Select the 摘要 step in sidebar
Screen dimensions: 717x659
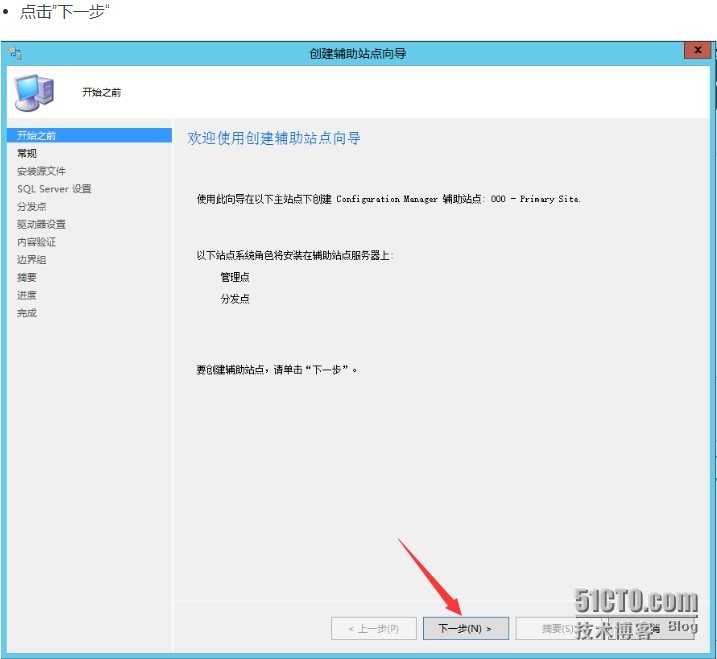(27, 278)
